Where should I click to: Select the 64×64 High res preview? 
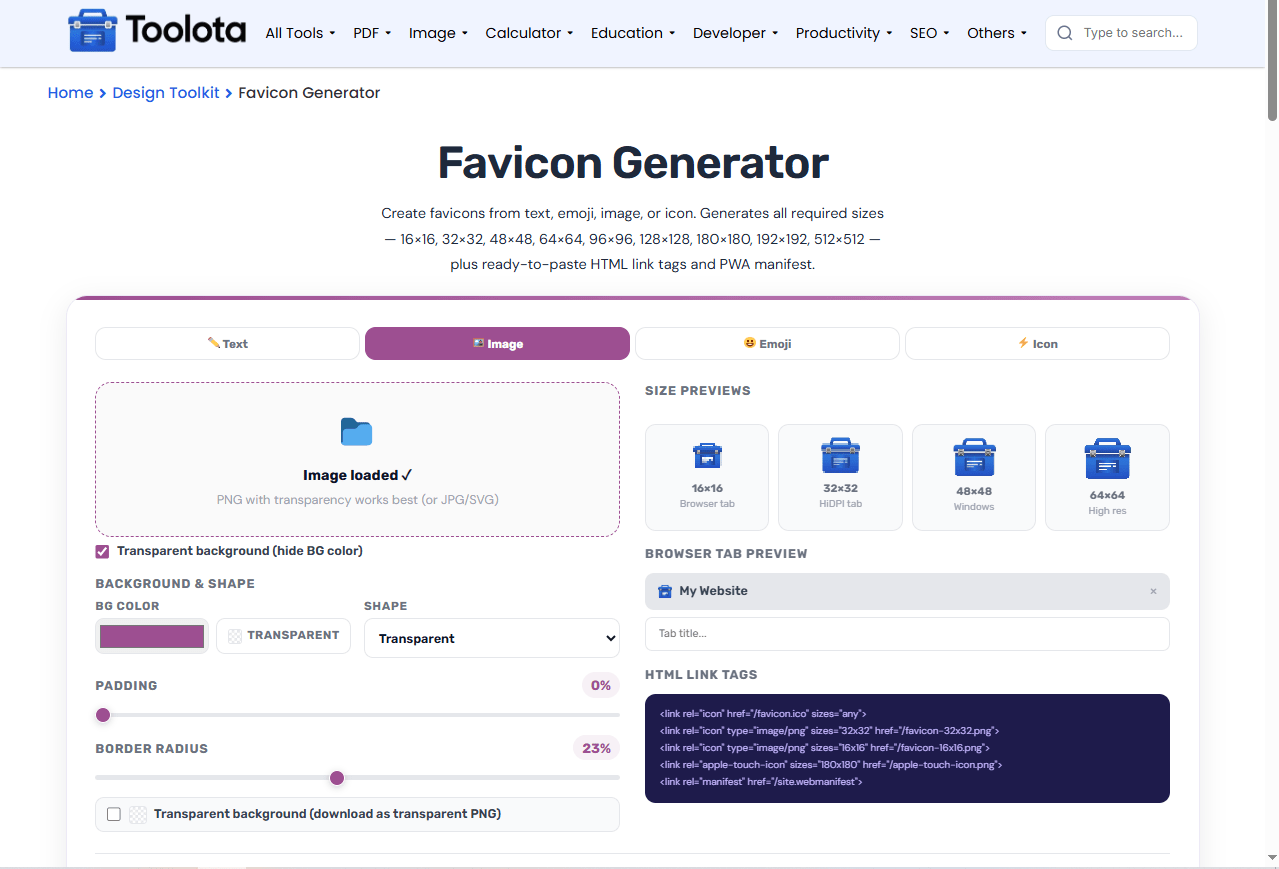tap(1107, 477)
